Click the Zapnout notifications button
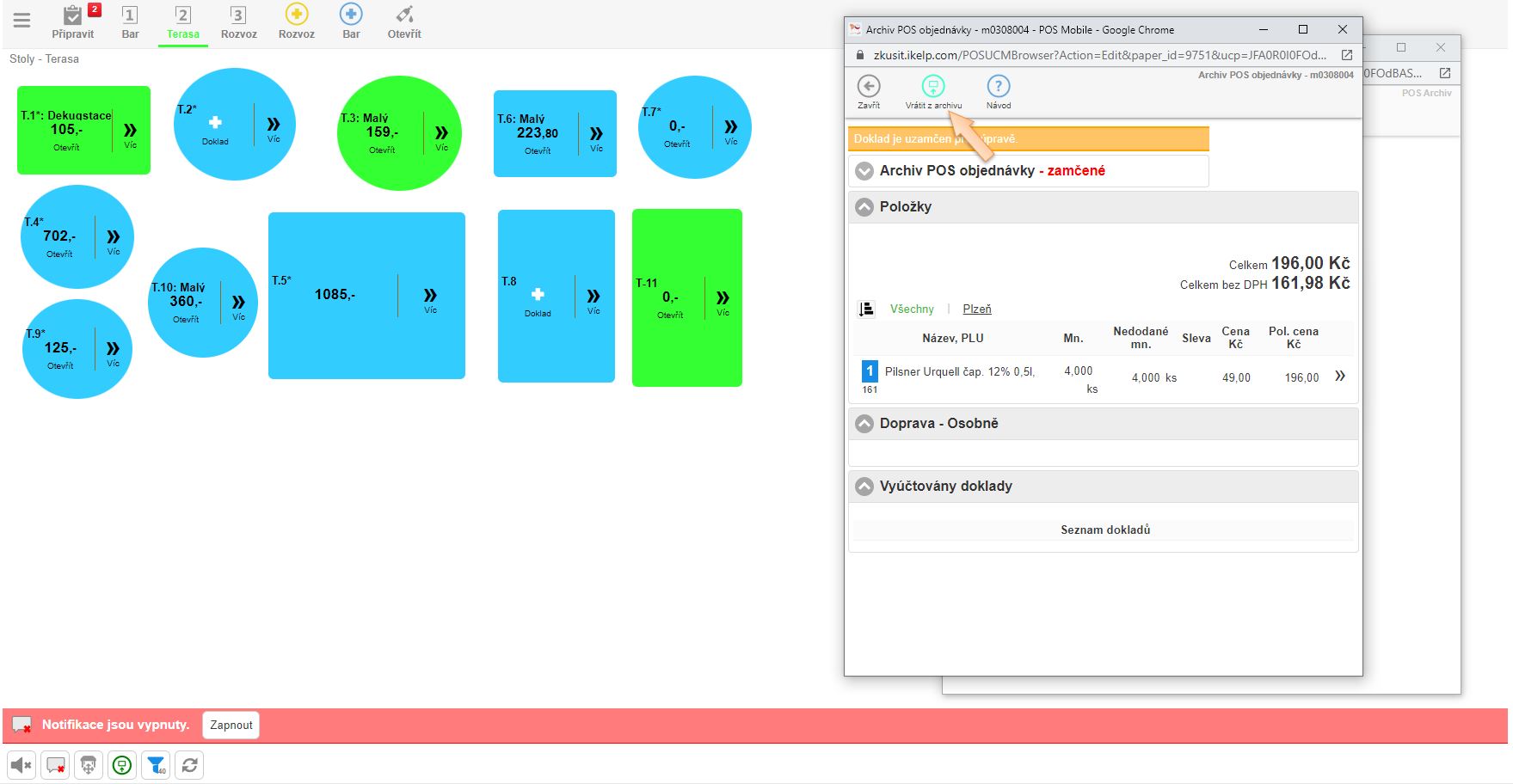The image size is (1513, 784). point(231,725)
